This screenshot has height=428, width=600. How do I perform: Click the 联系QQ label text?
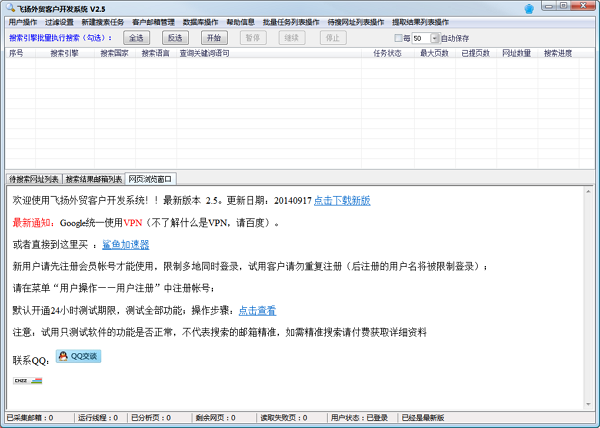[31, 361]
